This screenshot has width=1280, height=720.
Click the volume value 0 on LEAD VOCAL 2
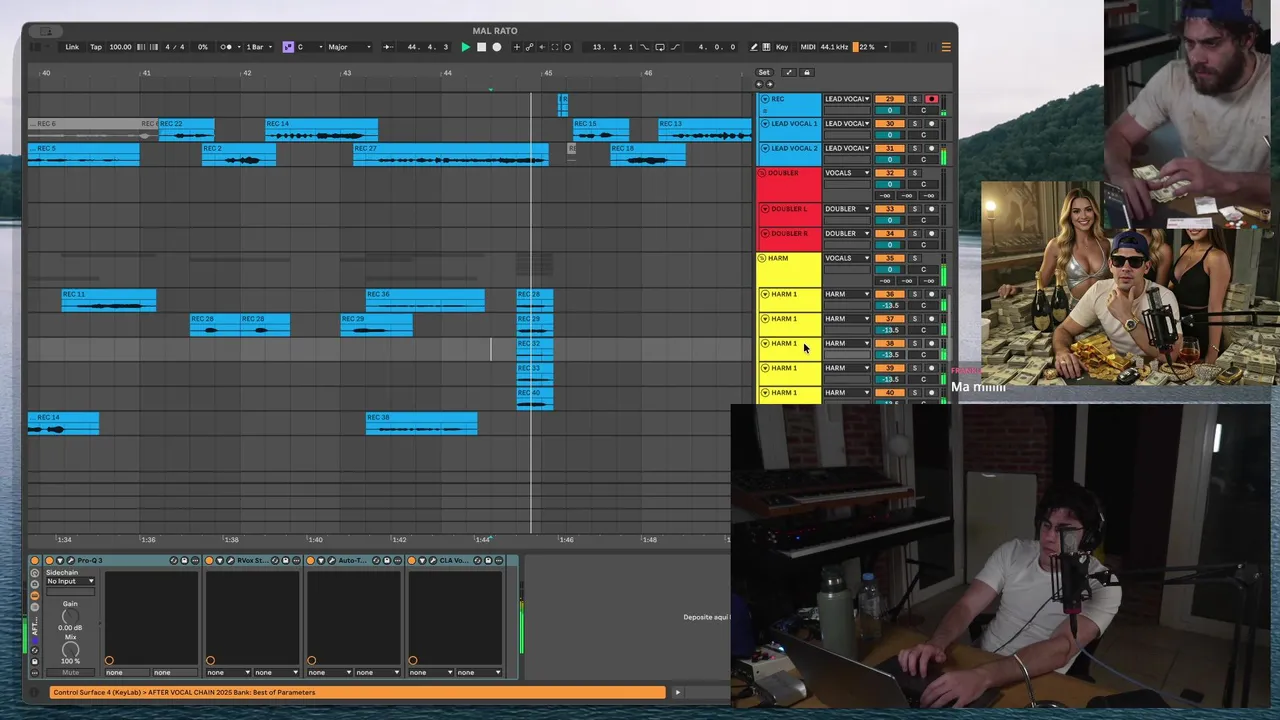pos(889,160)
